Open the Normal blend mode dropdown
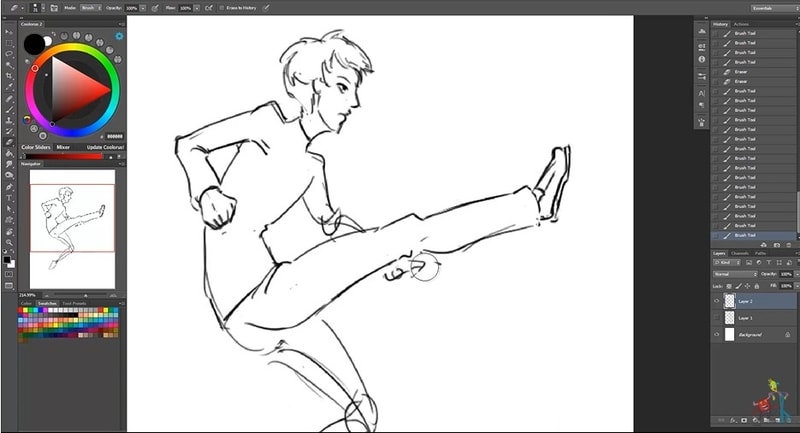This screenshot has width=800, height=433. 736,272
